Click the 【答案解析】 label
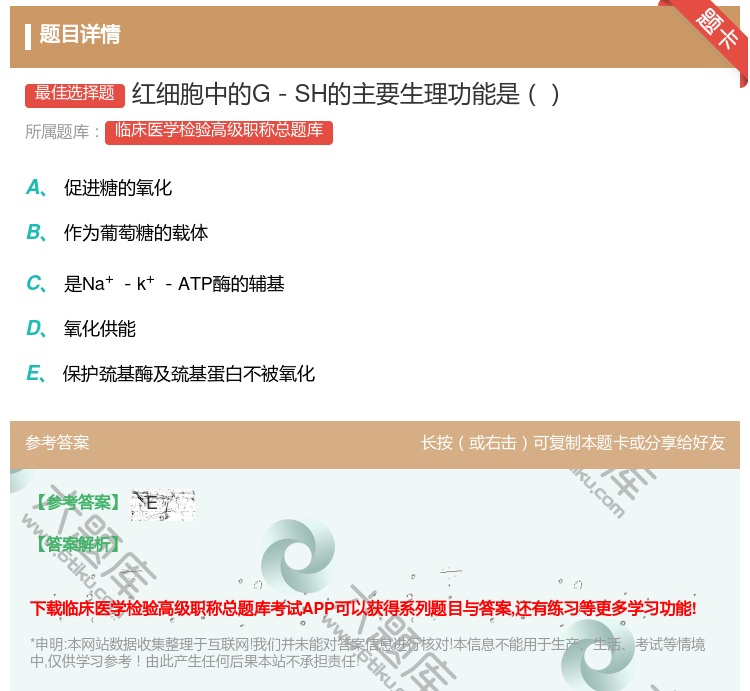750x691 pixels. 78,544
